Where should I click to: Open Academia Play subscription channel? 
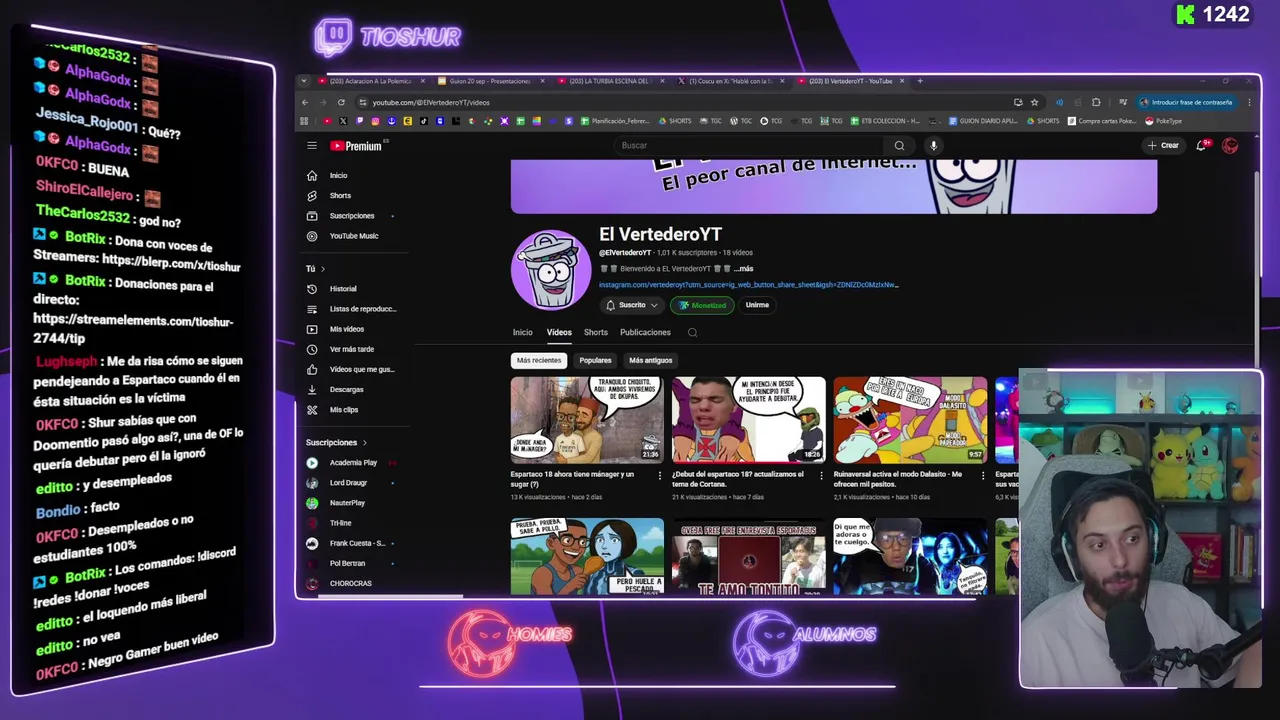click(x=352, y=463)
